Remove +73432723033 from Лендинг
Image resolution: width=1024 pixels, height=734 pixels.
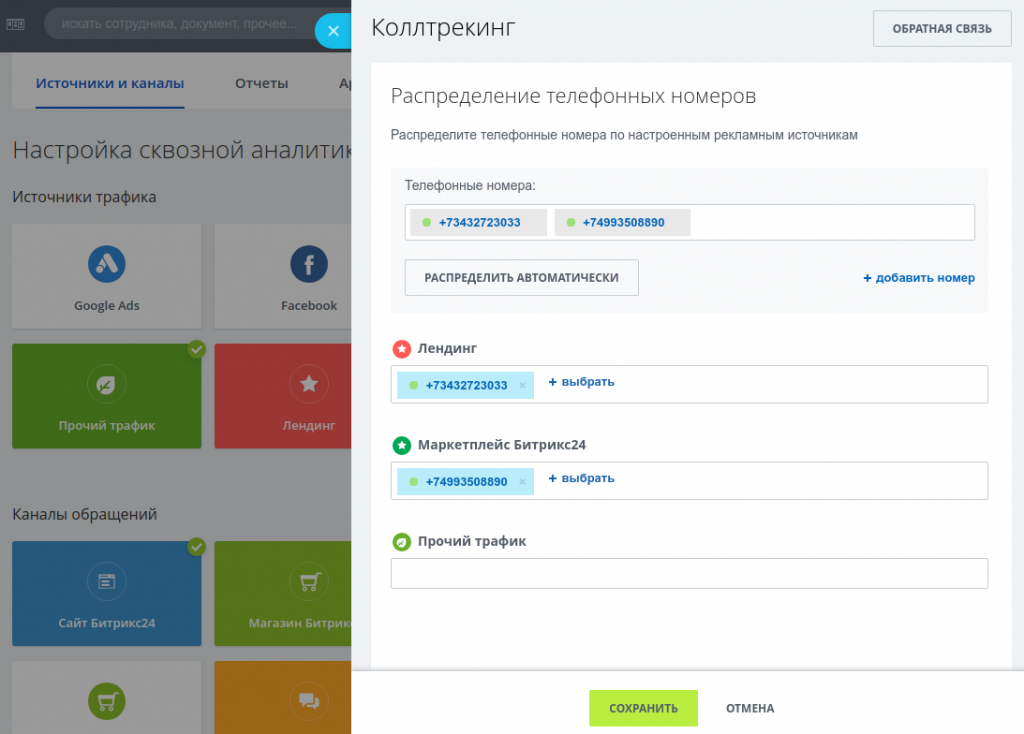(x=522, y=386)
